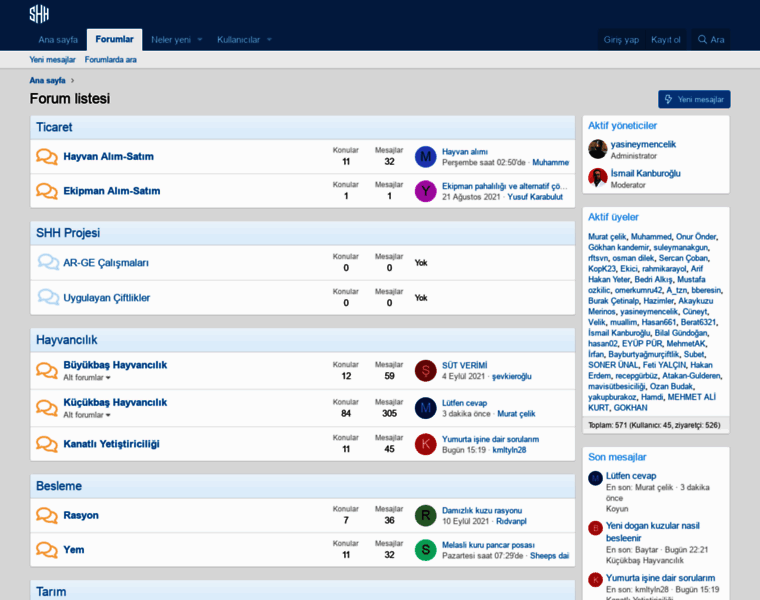
Task: Open the Forumlarda ara link
Action: 111,60
